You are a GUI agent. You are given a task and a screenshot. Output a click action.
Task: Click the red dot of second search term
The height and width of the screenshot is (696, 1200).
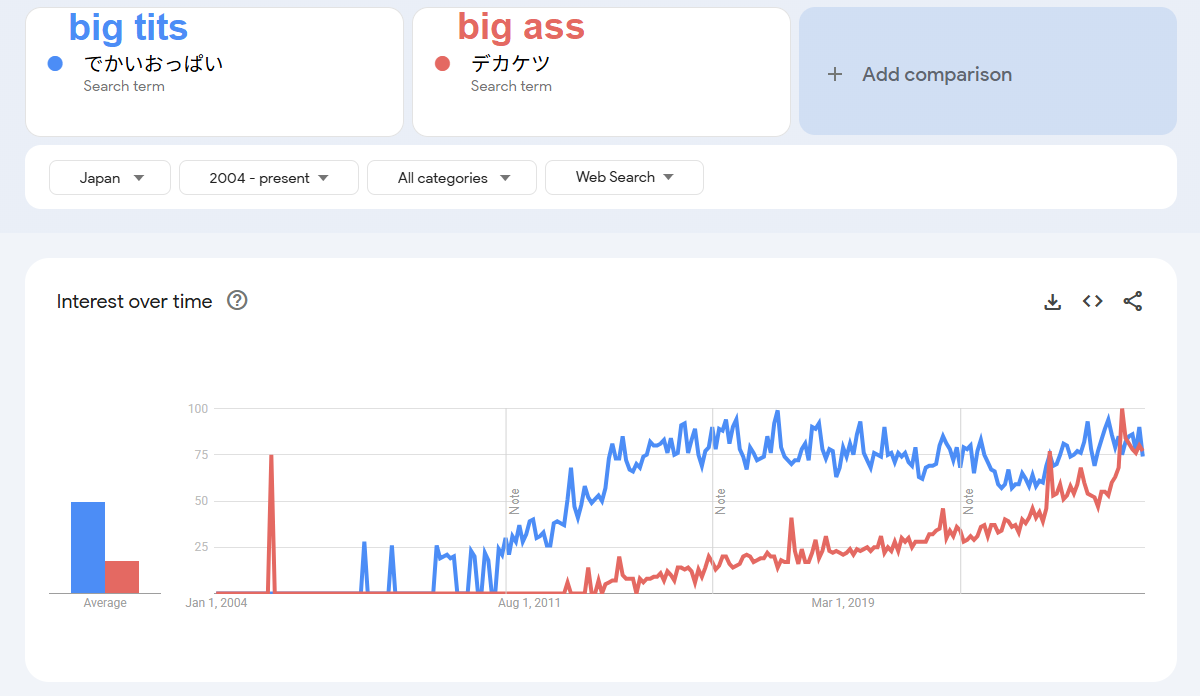tap(443, 64)
